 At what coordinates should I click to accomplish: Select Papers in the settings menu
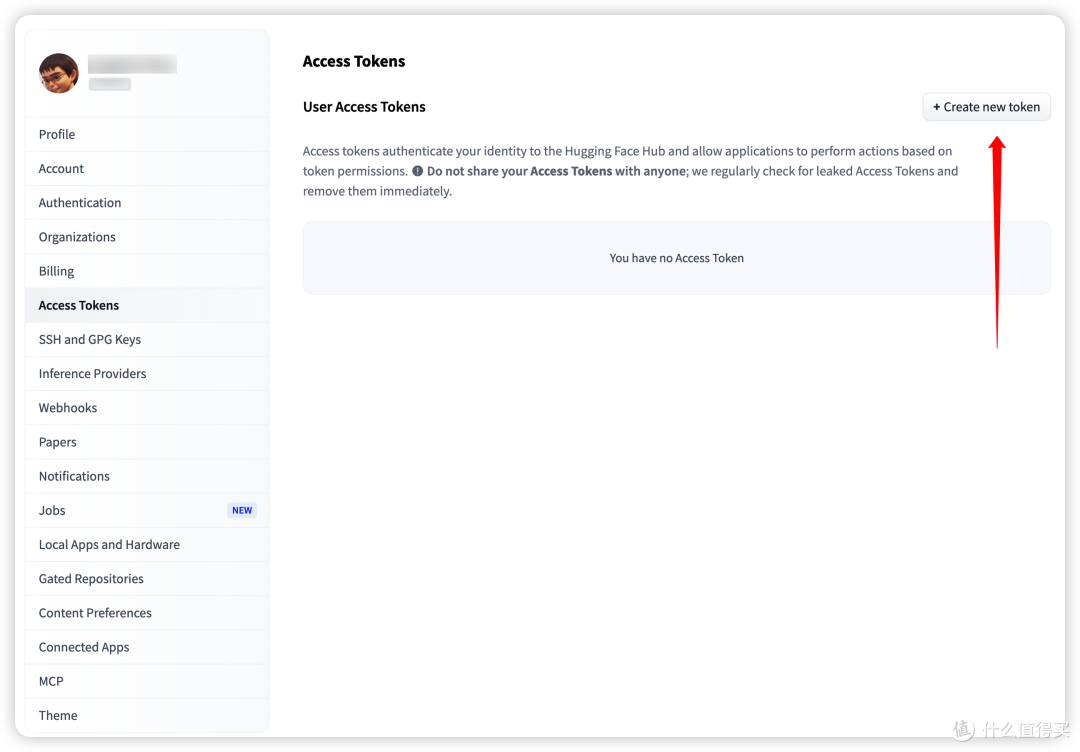coord(147,442)
